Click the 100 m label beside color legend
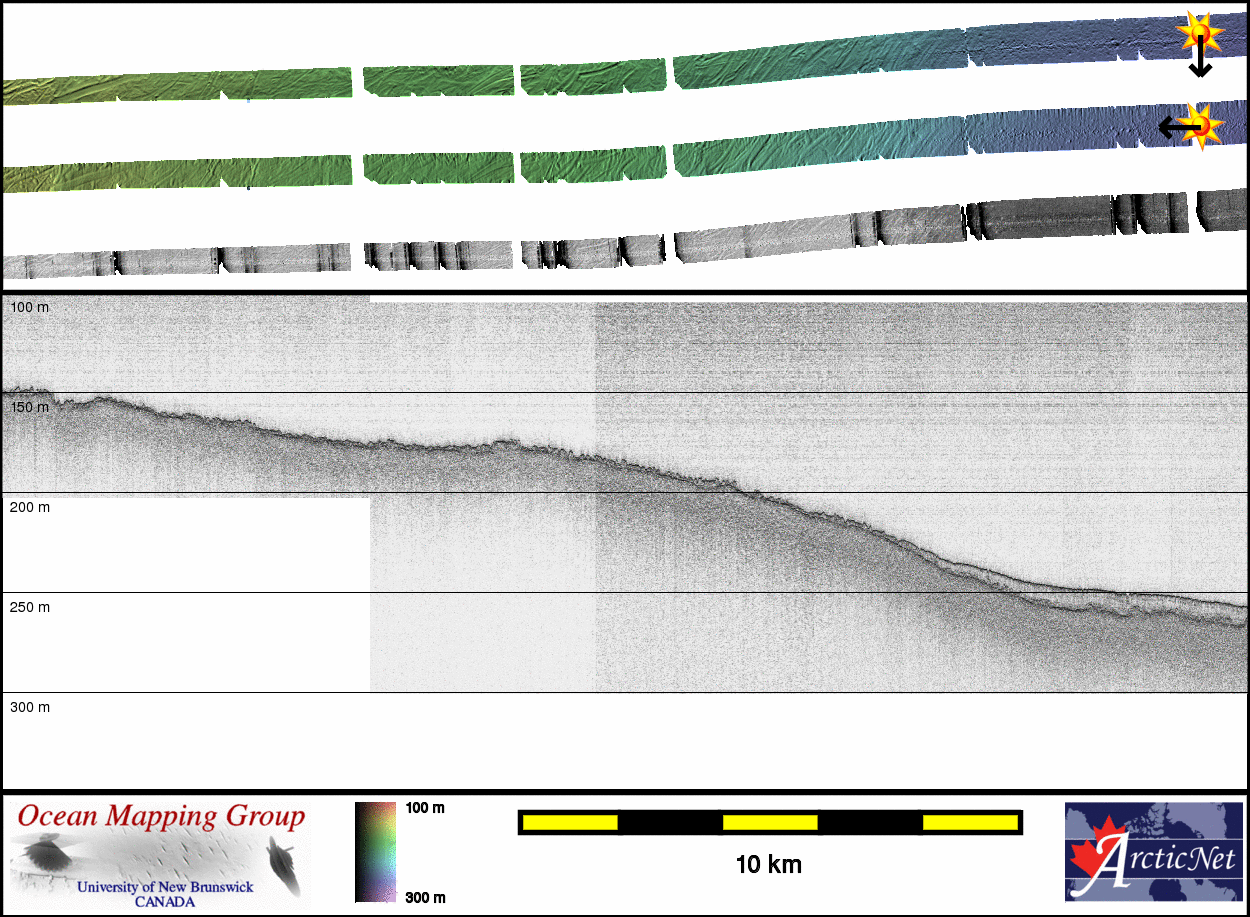This screenshot has height=917, width=1250. [424, 808]
